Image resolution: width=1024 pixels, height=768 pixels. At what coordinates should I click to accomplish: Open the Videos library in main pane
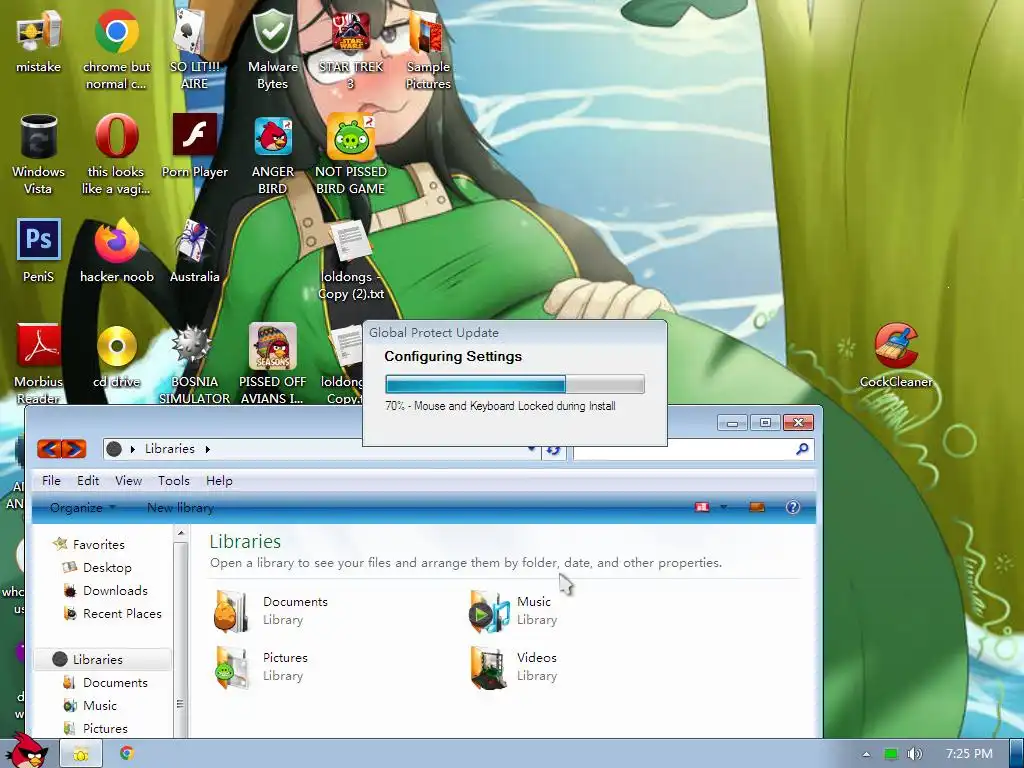pyautogui.click(x=513, y=667)
